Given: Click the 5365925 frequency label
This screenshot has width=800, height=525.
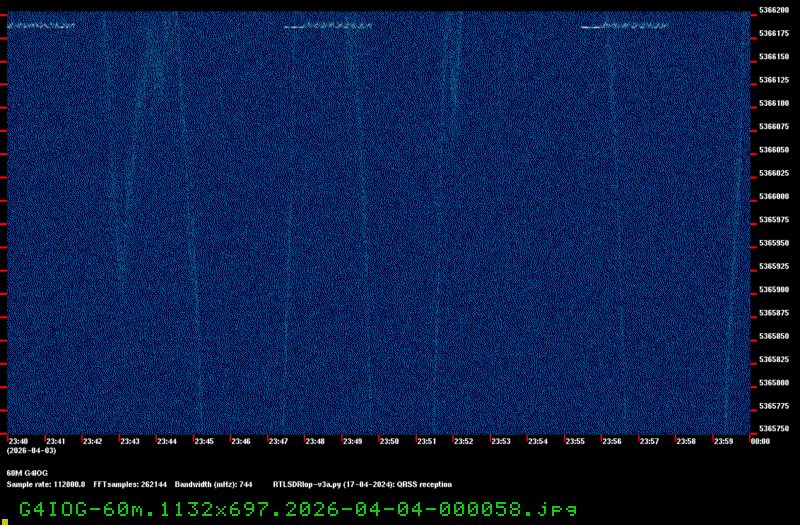Looking at the screenshot, I should (774, 266).
